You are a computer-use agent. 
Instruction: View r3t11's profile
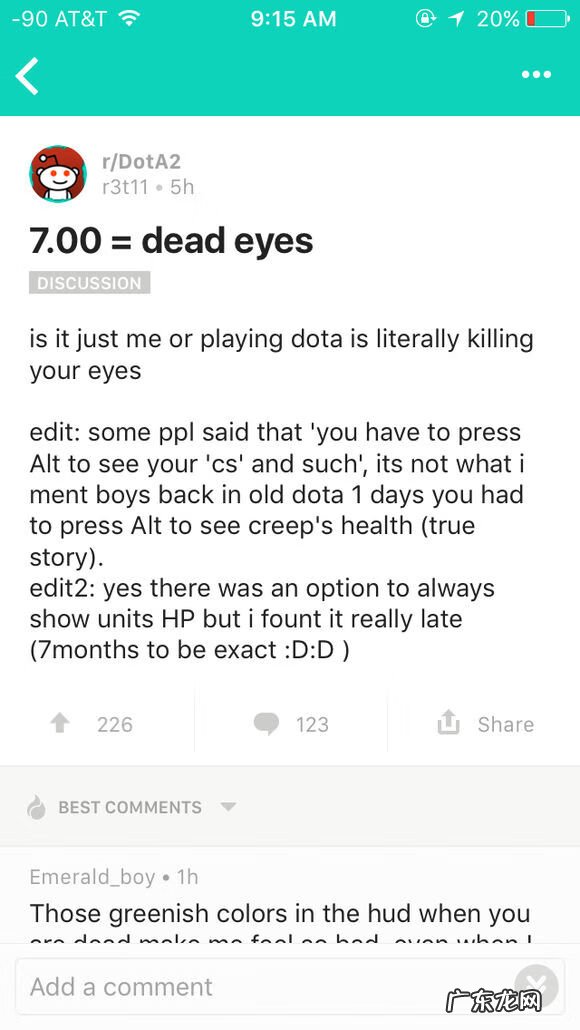[x=125, y=187]
